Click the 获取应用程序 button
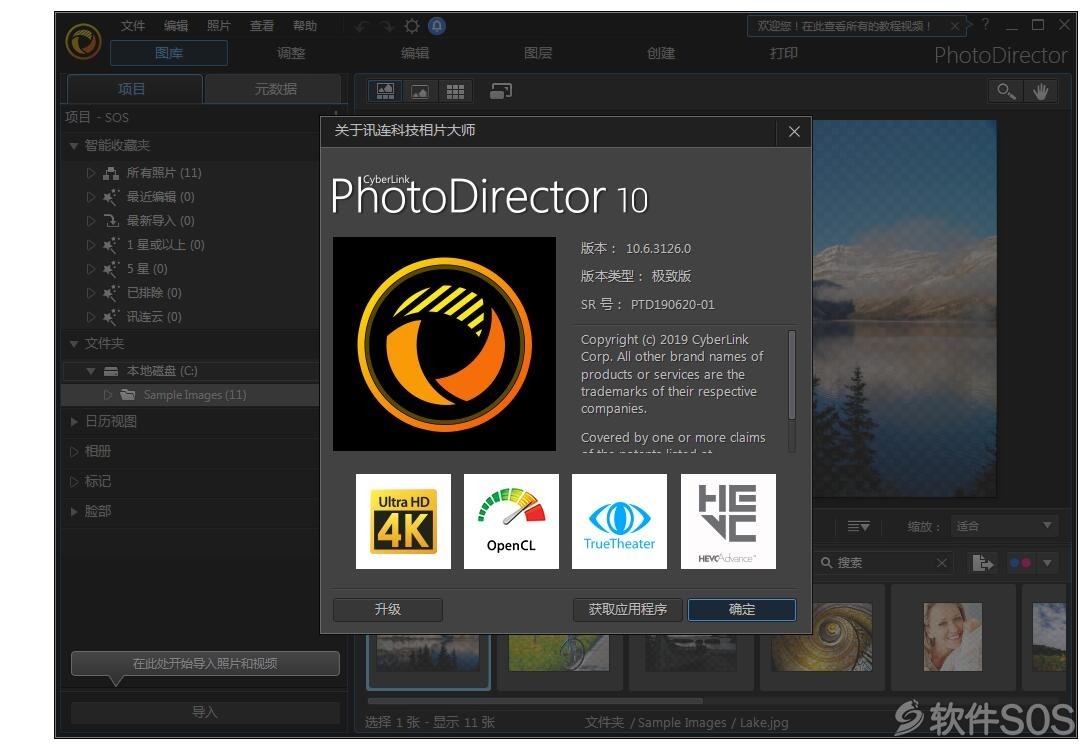Viewport: 1091px width, 749px height. point(628,610)
